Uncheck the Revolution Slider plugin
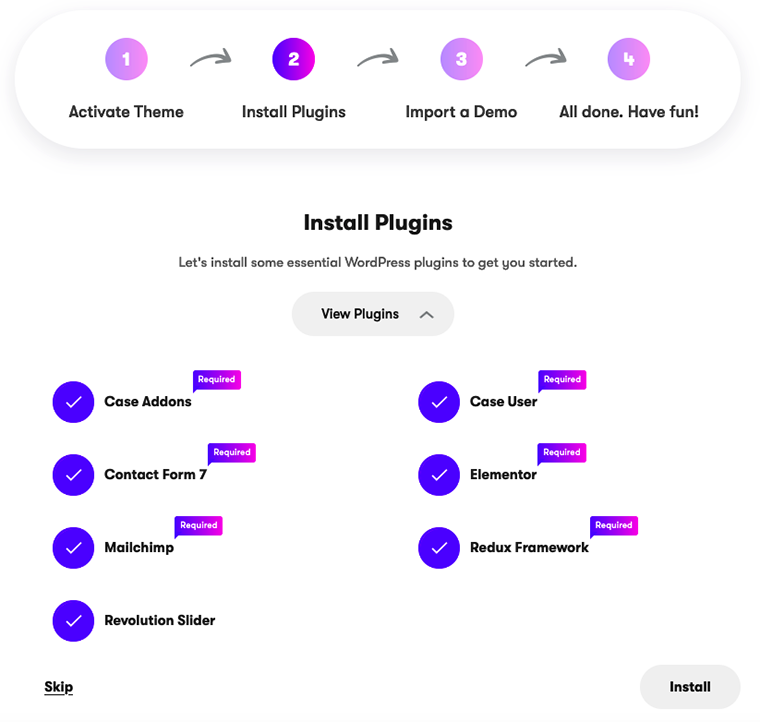This screenshot has height=722, width=760. click(x=73, y=621)
